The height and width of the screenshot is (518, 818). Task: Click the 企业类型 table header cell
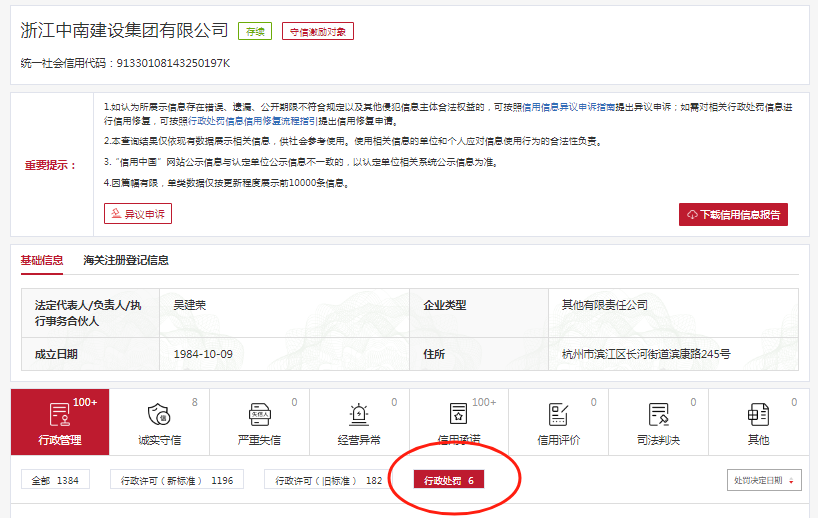(479, 313)
